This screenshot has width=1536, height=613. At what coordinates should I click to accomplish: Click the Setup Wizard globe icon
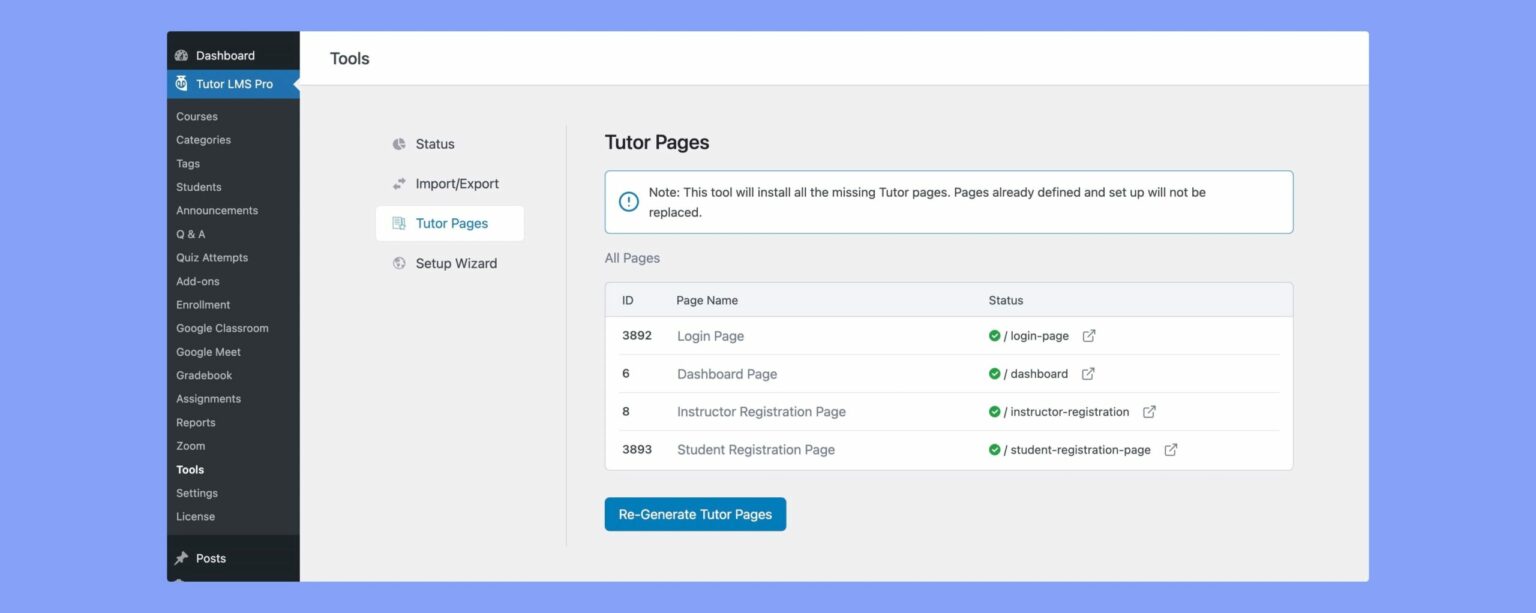pos(399,263)
